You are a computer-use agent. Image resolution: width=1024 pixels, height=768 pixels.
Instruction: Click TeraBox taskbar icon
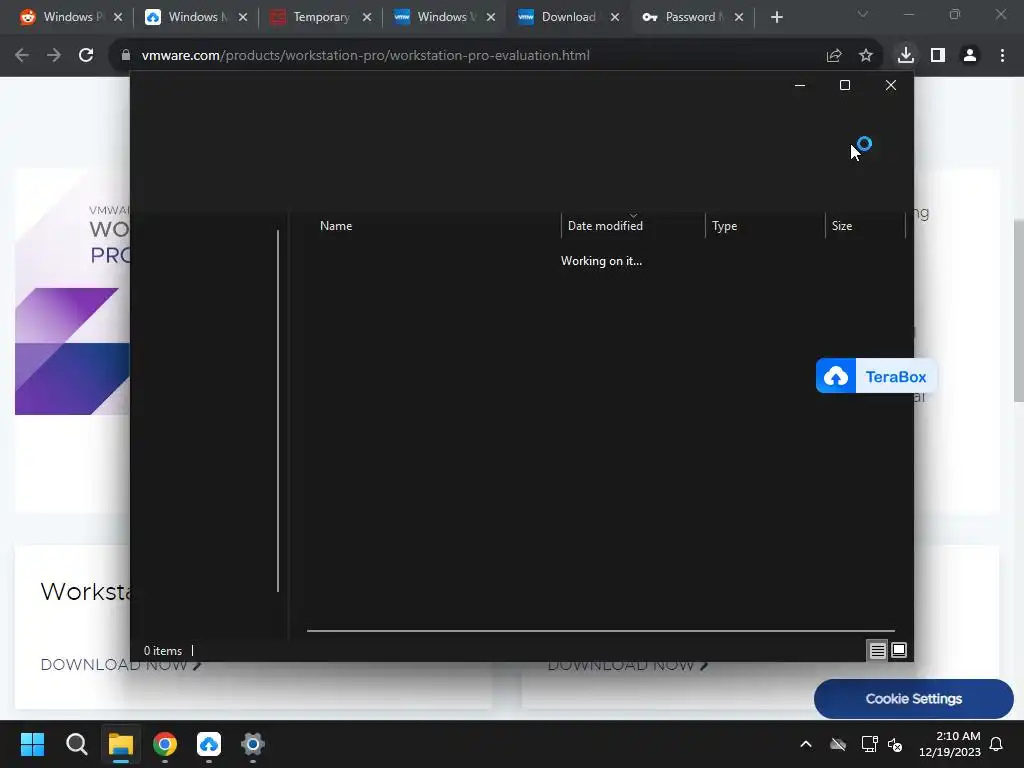pyautogui.click(x=209, y=744)
